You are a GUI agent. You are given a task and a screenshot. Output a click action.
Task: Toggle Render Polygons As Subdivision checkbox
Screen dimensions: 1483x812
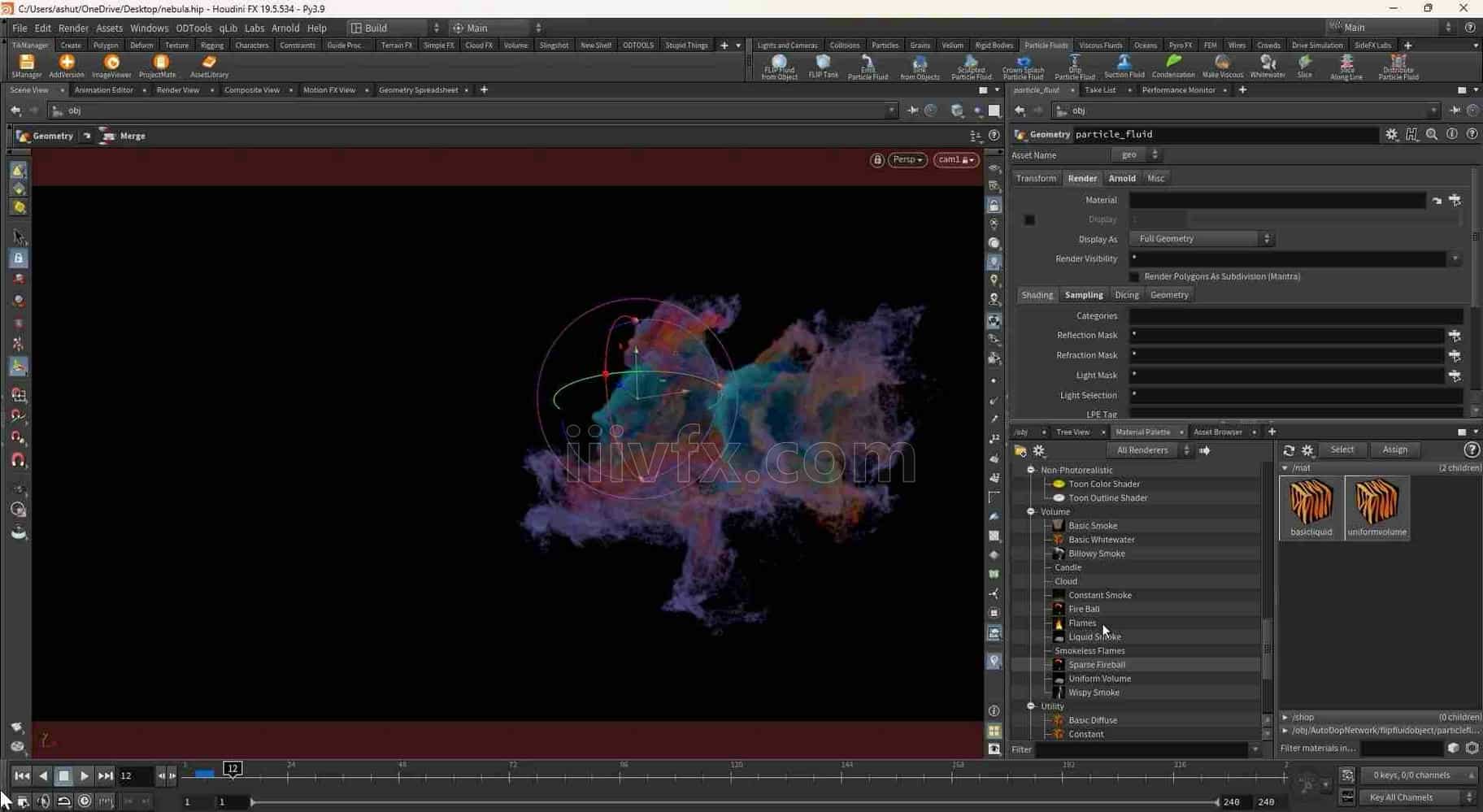pos(1134,277)
